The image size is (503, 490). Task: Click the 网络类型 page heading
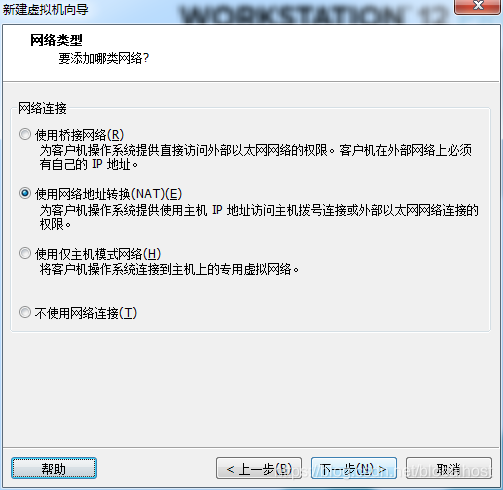click(x=56, y=40)
